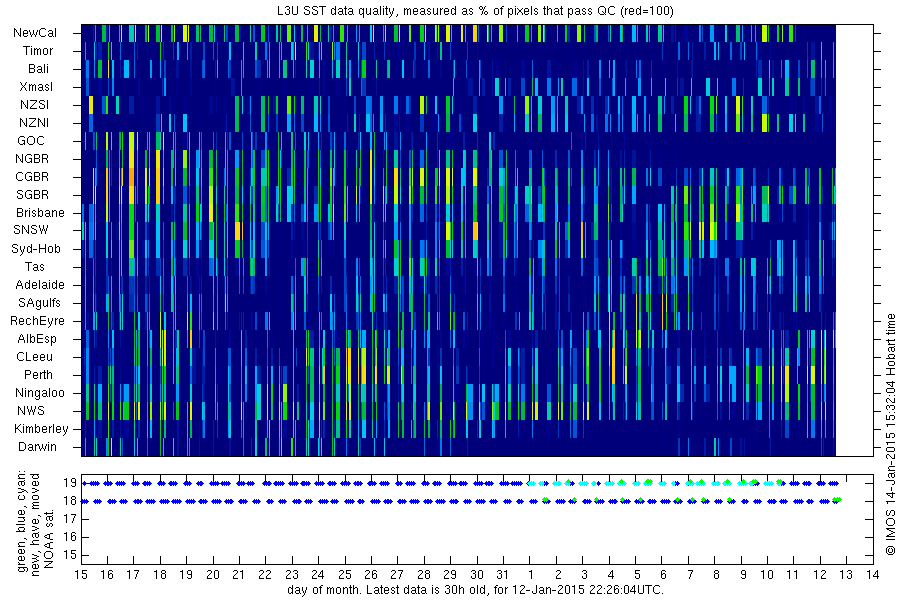Image resolution: width=900 pixels, height=600 pixels.
Task: Select the Timor row label
Action: [38, 51]
